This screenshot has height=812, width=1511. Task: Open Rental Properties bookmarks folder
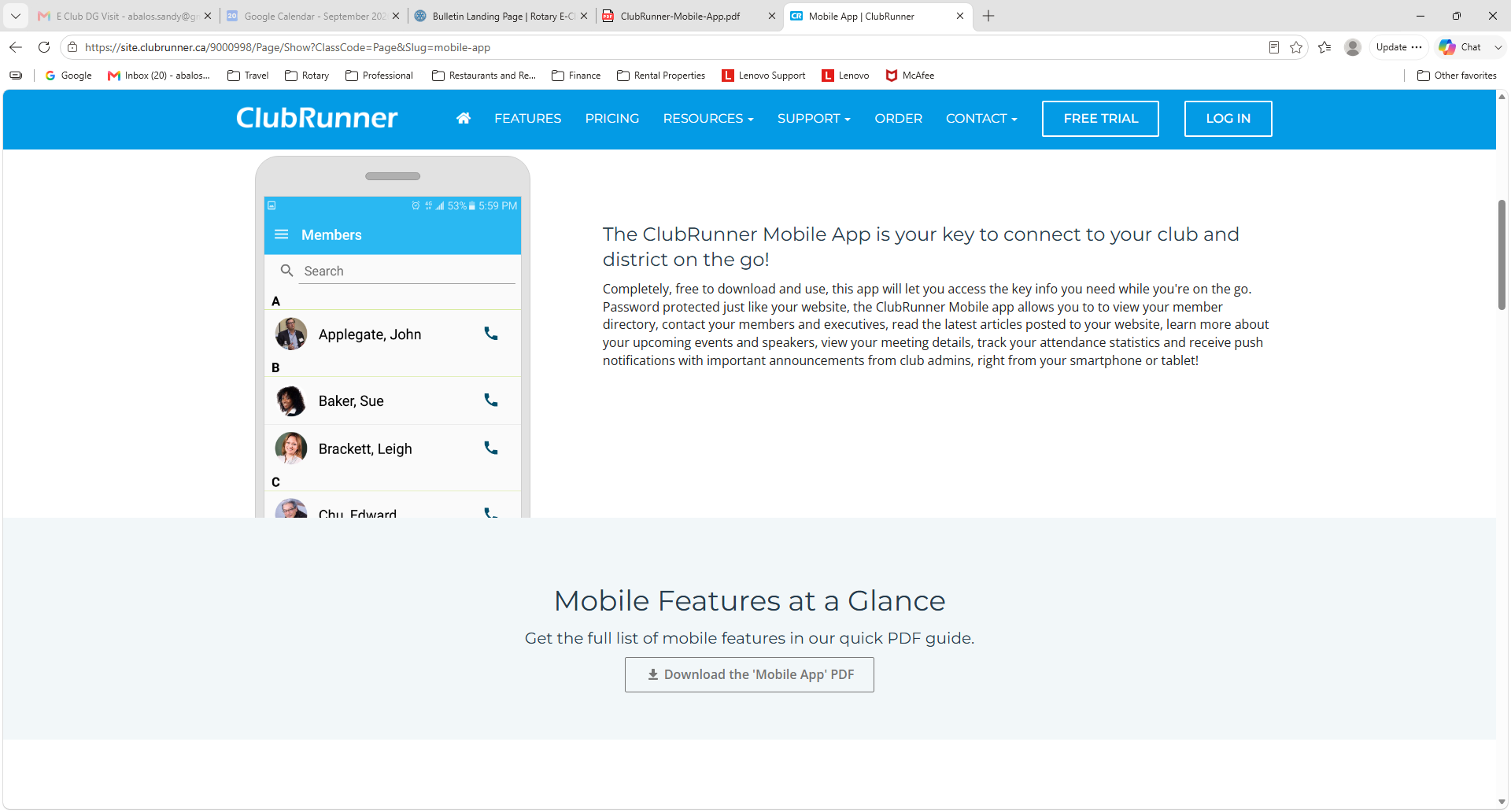(x=661, y=76)
